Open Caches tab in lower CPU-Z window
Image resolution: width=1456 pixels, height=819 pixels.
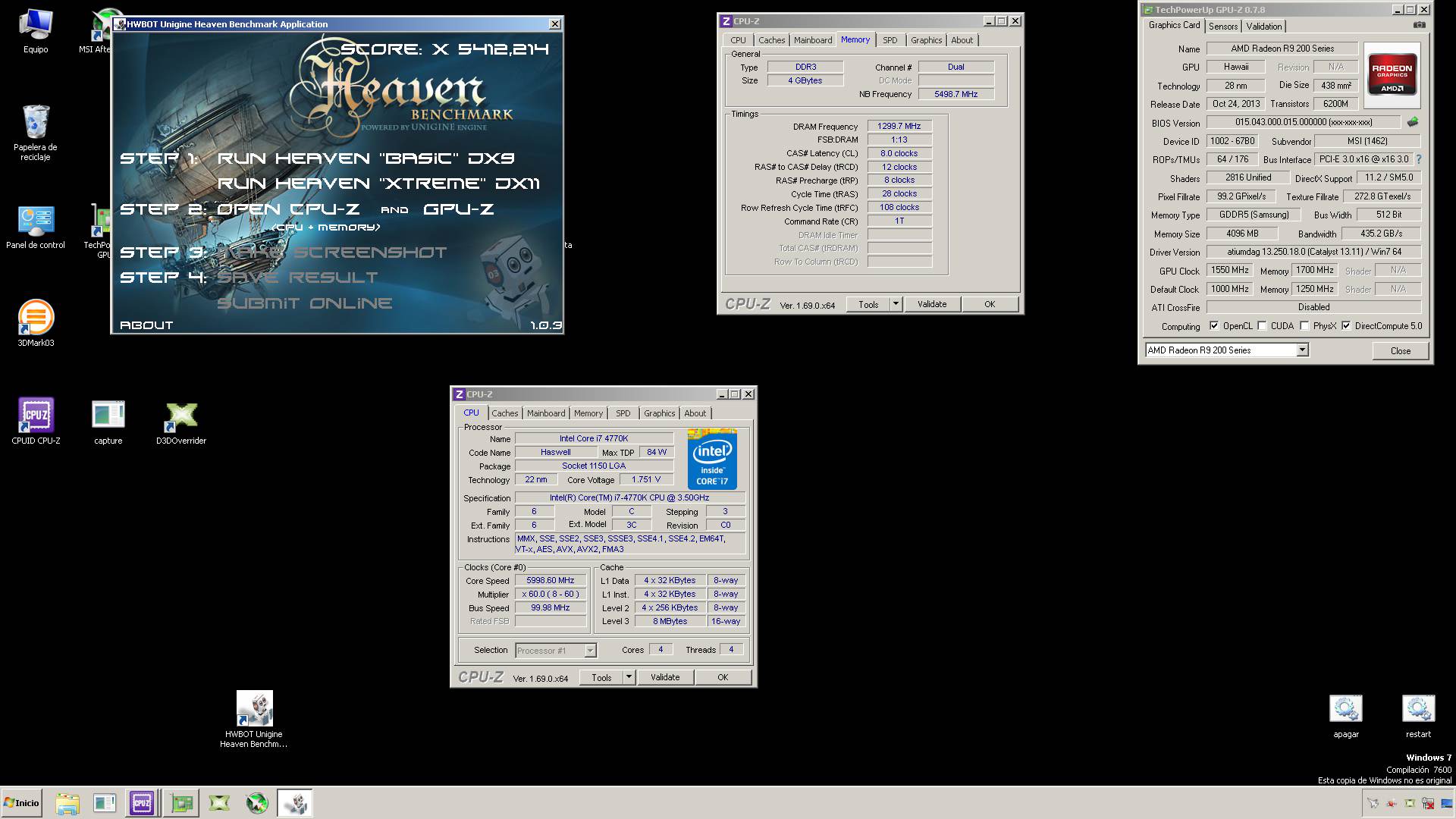coord(504,413)
